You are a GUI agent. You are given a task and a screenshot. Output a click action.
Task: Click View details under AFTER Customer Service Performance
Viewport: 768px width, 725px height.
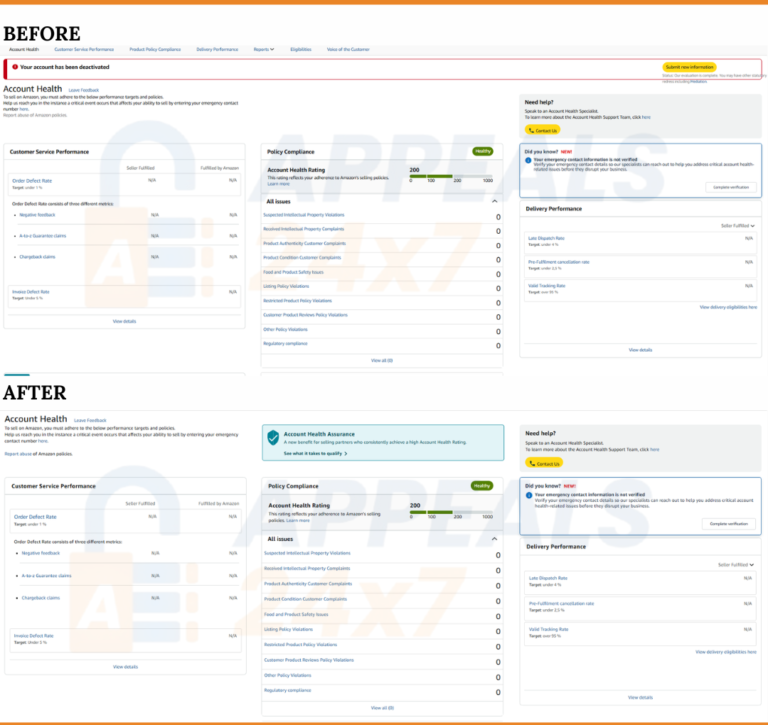(x=125, y=667)
